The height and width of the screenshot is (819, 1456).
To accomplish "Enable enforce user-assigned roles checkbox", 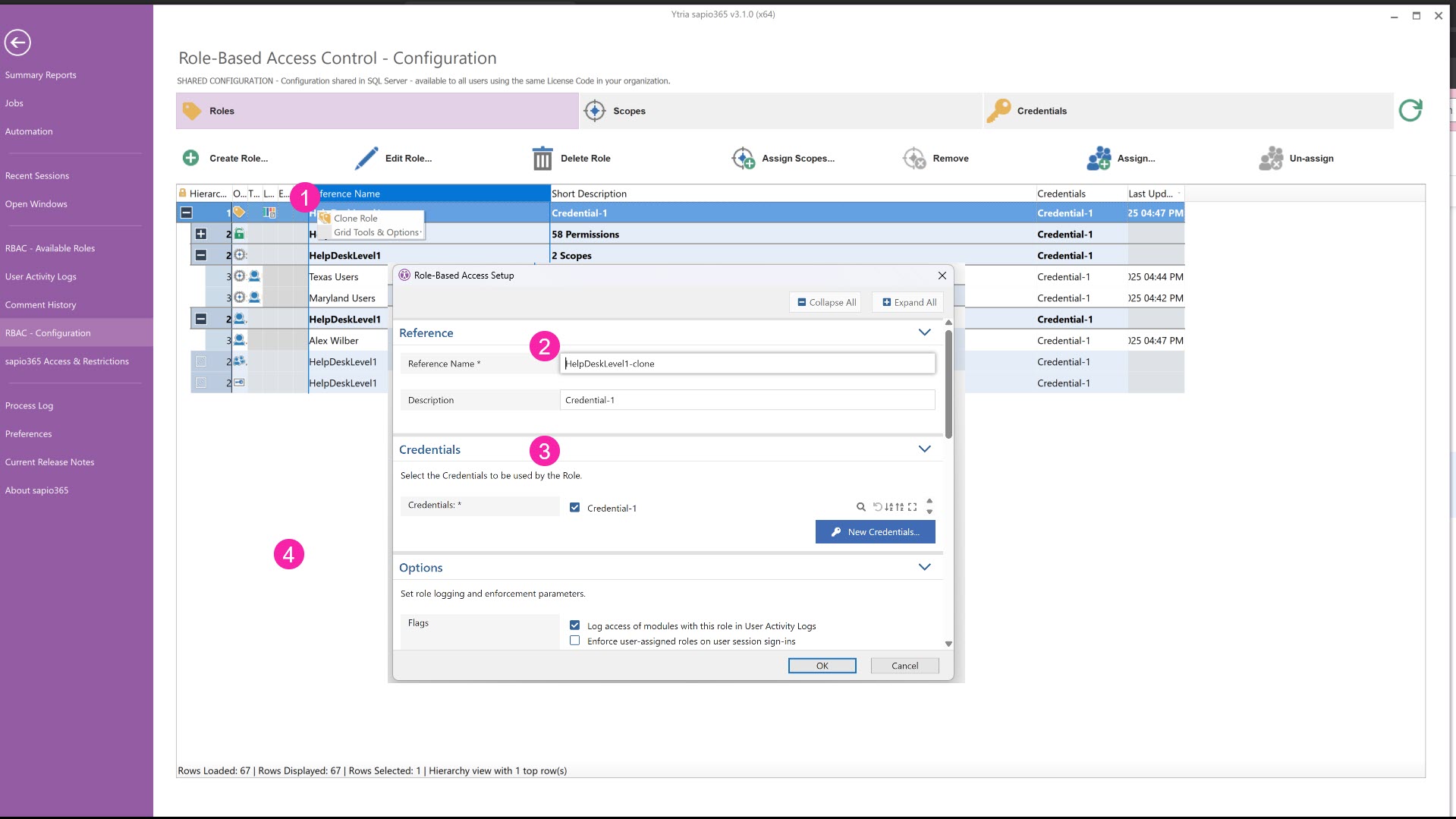I will [x=574, y=641].
